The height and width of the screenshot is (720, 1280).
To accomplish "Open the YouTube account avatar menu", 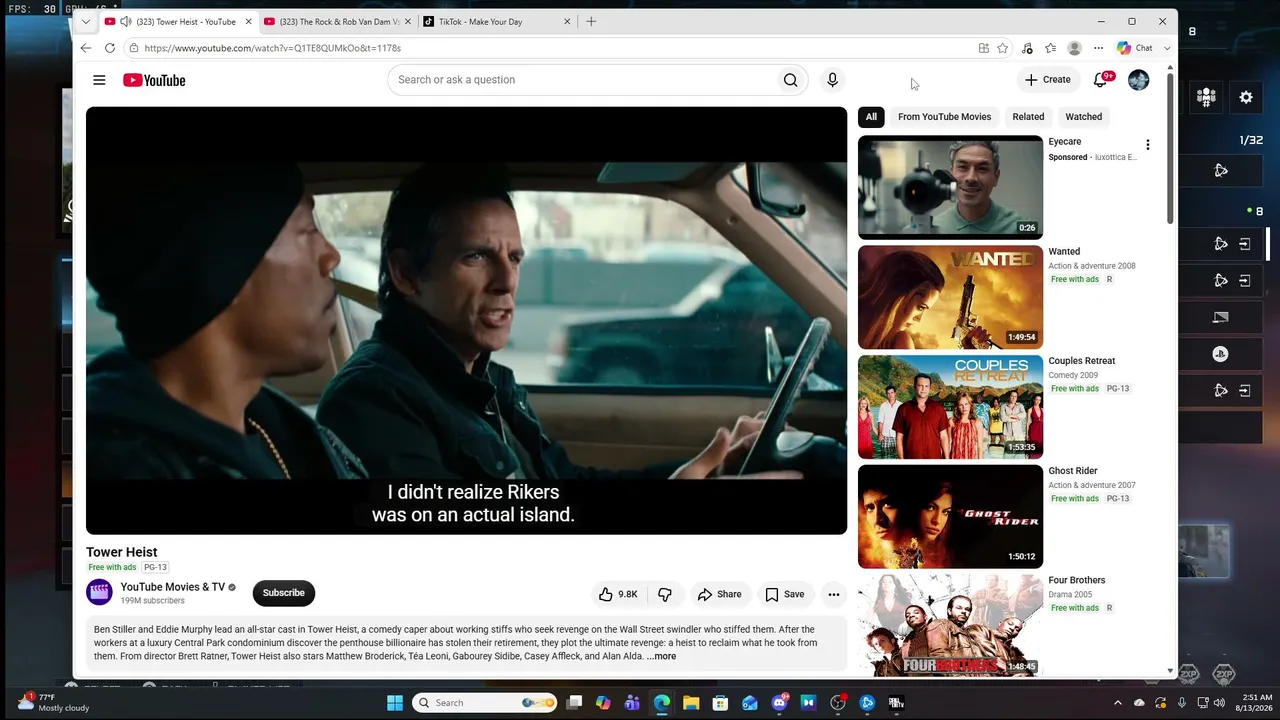I will pos(1138,80).
